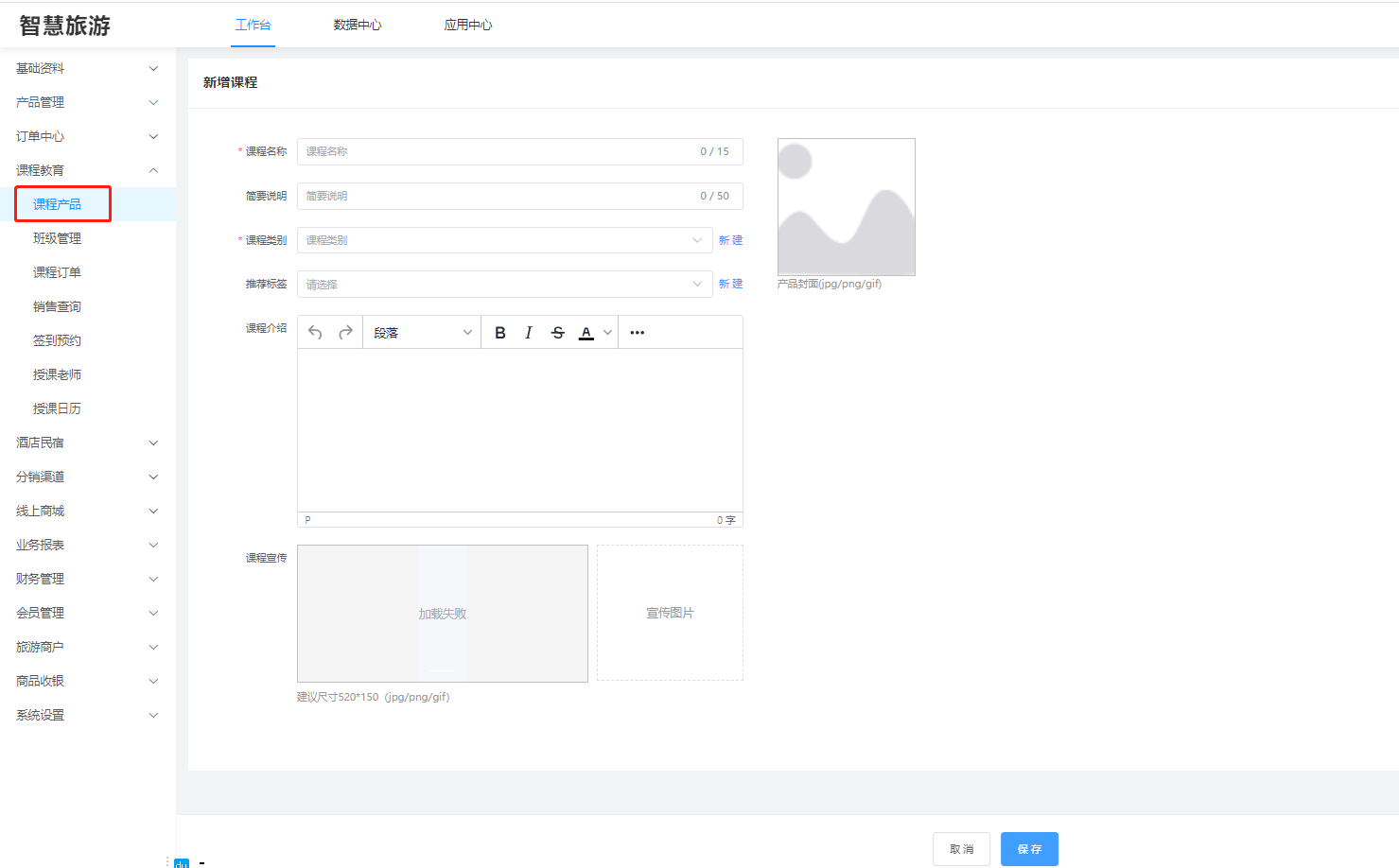This screenshot has height=868, width=1399.
Task: Click the 保存 button
Action: pos(1029,849)
